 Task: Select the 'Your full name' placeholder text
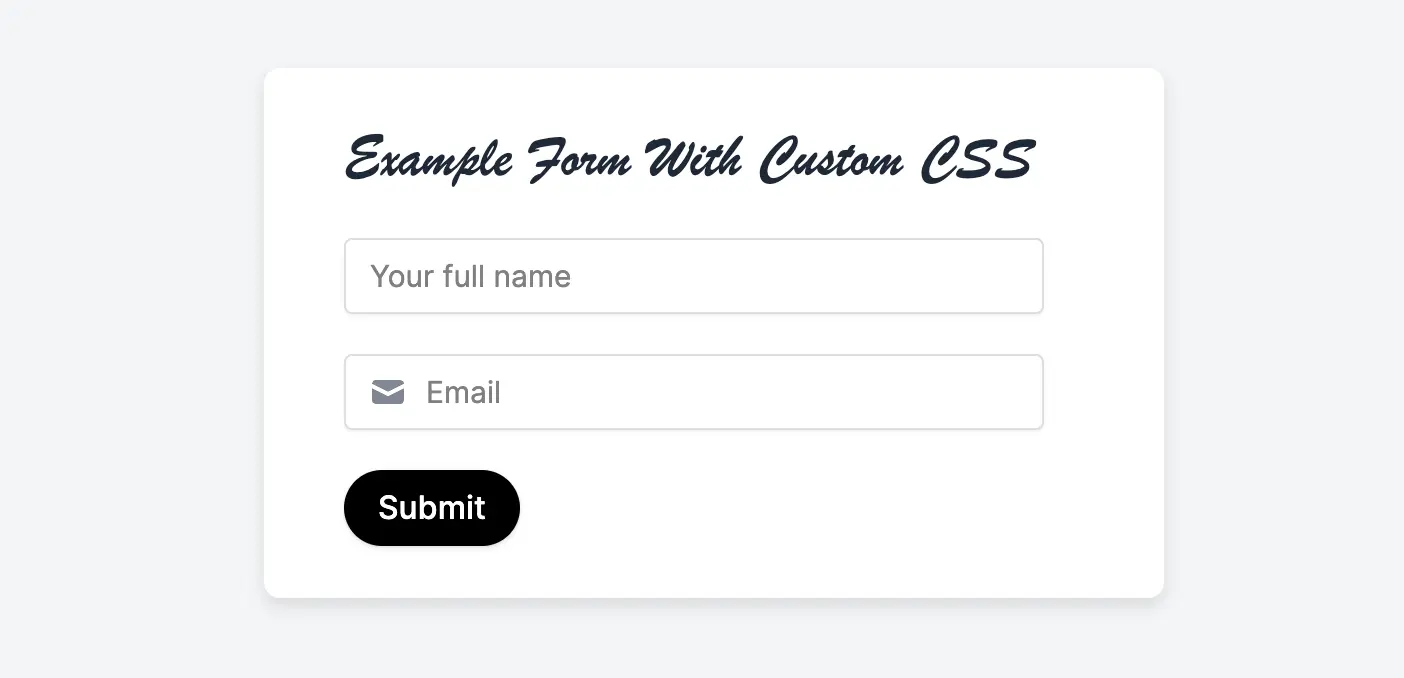coord(471,276)
